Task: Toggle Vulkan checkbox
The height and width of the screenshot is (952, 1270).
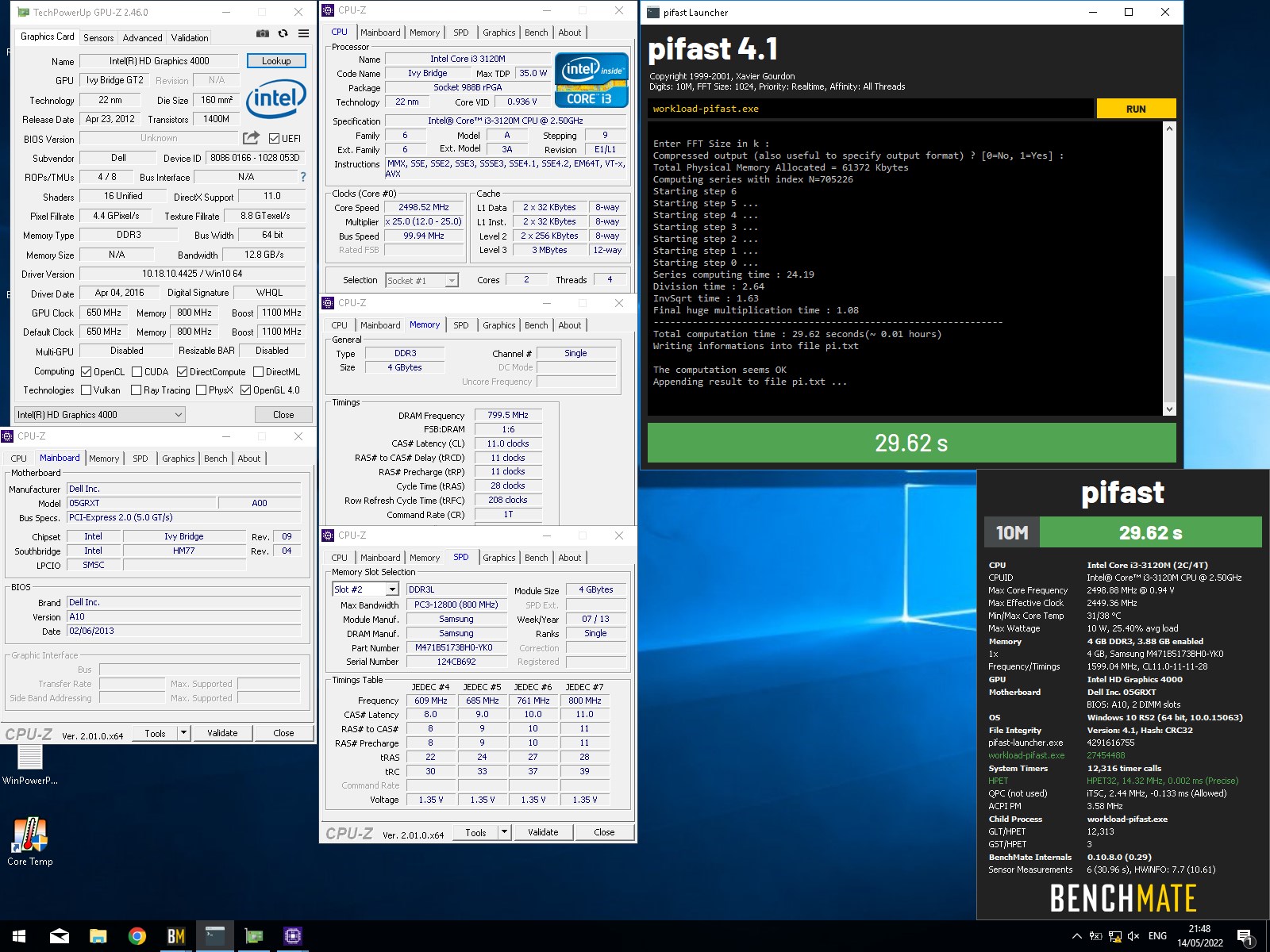Action: [x=87, y=390]
